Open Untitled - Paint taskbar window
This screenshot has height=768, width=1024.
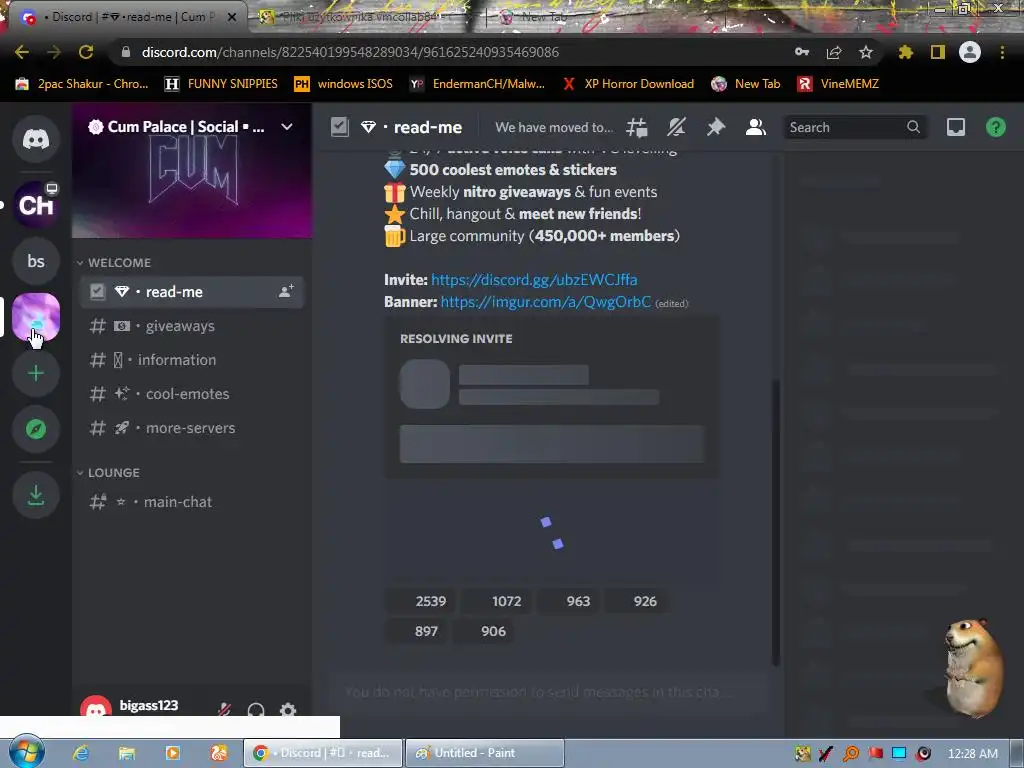click(x=485, y=753)
